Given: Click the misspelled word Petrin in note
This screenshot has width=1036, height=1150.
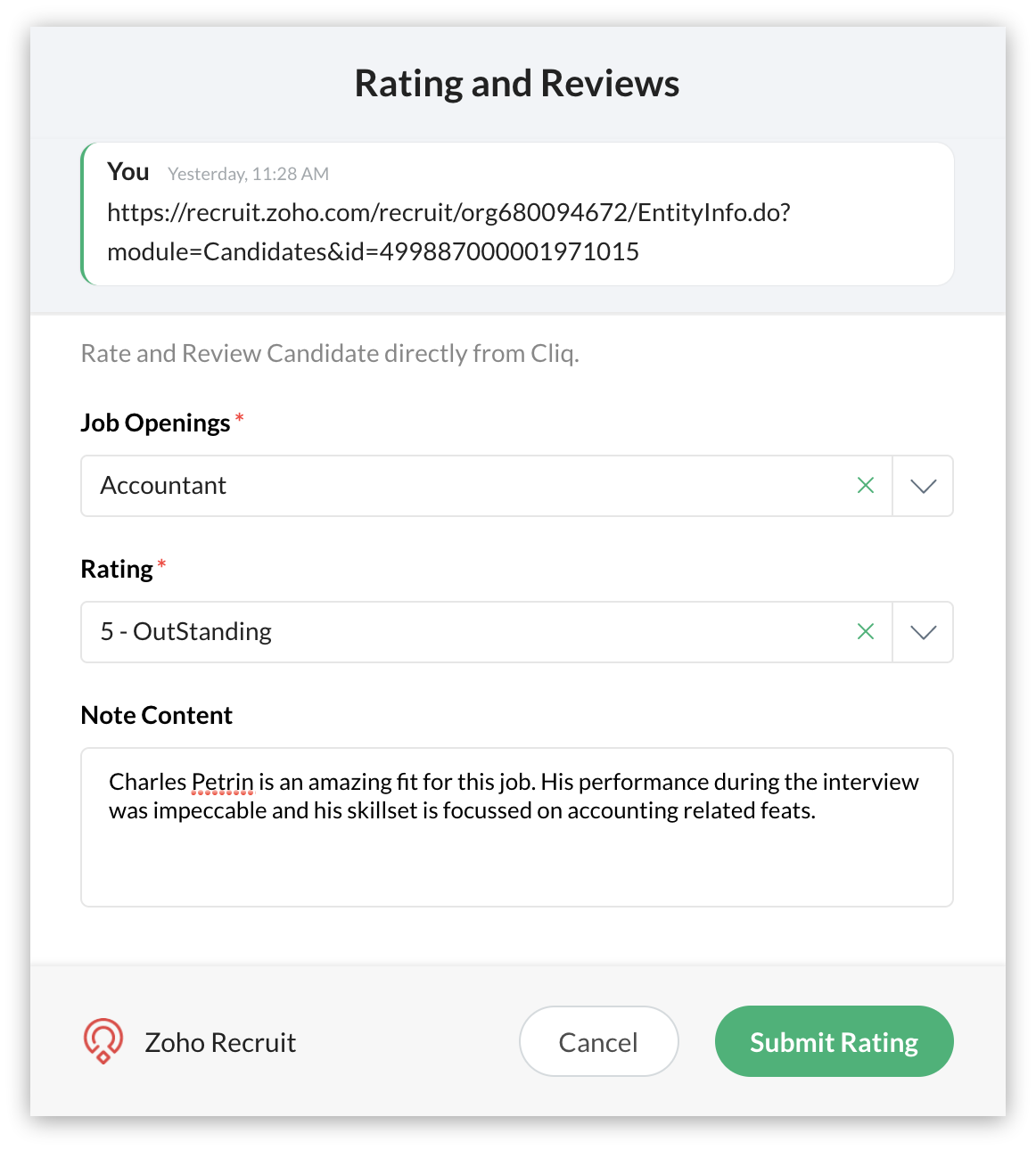Looking at the screenshot, I should pos(223,782).
